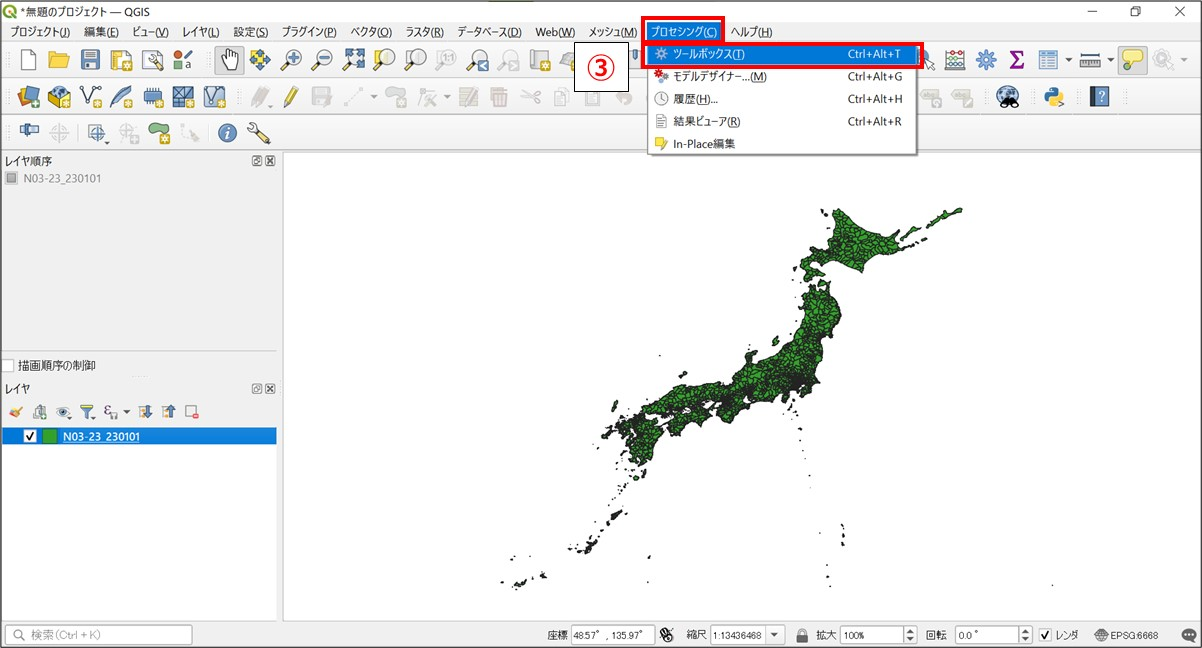The image size is (1202, 648).
Task: Click the green layer symbol swatch
Action: click(x=50, y=436)
